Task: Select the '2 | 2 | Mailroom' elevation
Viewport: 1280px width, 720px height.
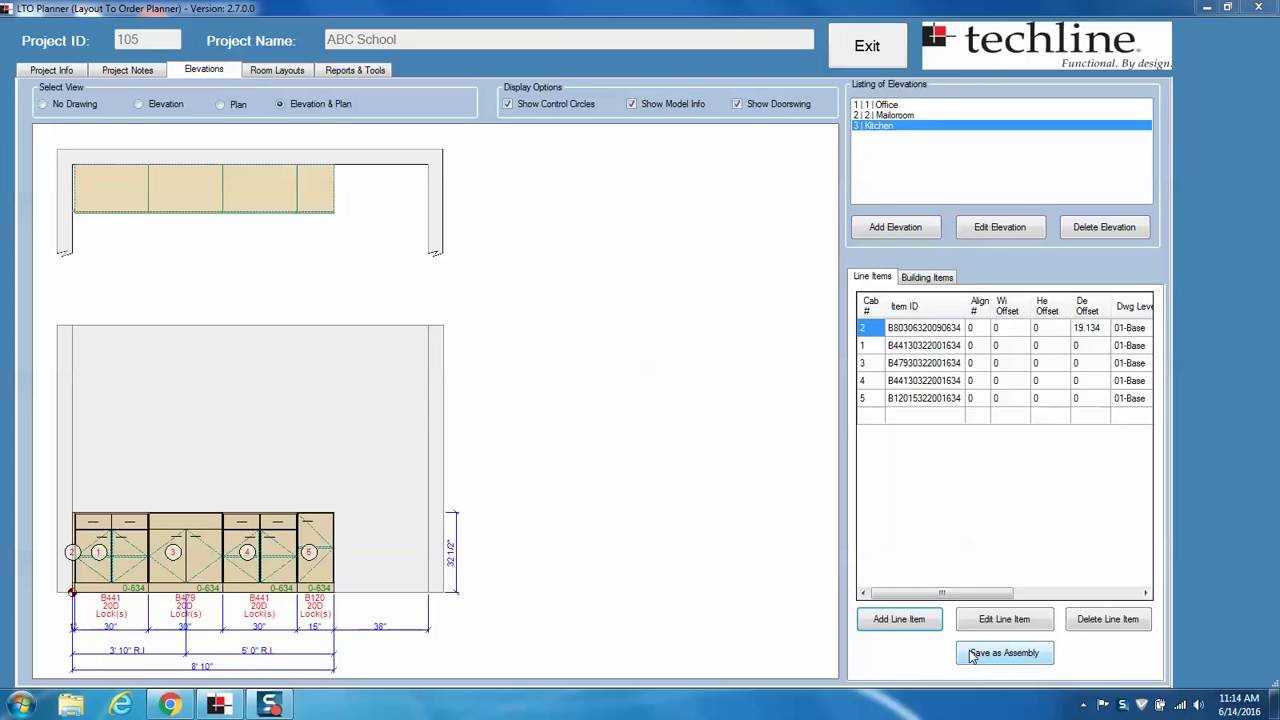Action: click(x=1001, y=115)
